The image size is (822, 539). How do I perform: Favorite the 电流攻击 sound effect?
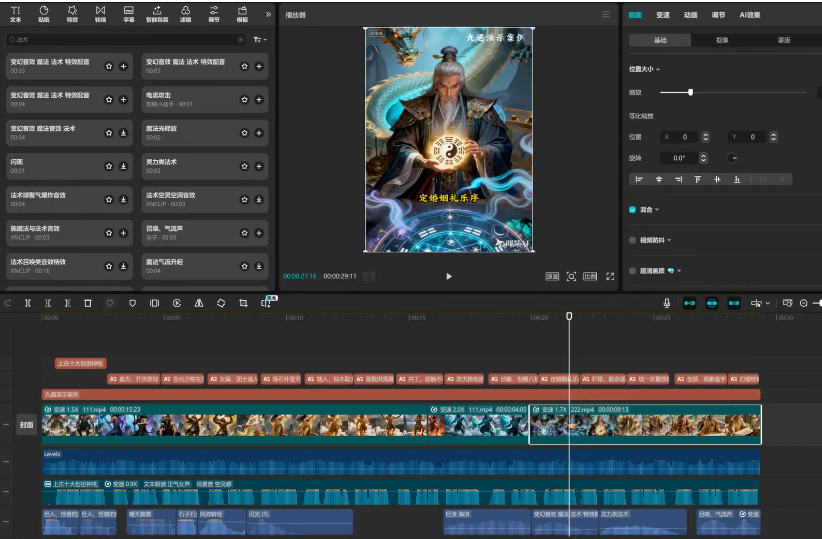(x=245, y=99)
